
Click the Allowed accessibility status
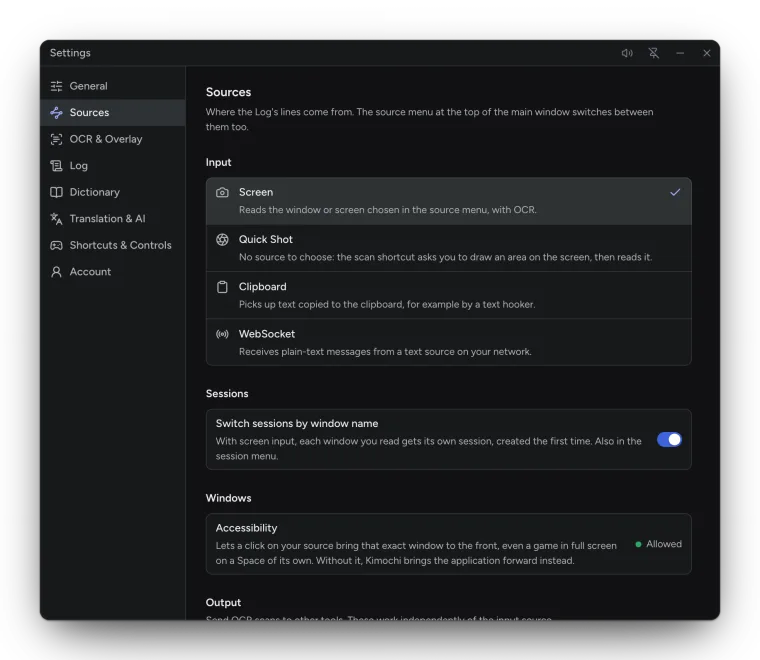tap(659, 544)
